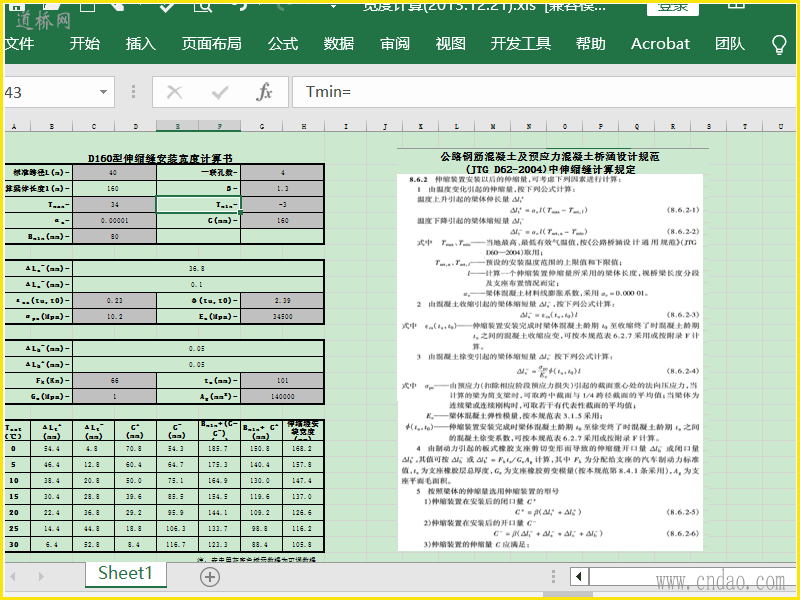Screen dimensions: 800x600
Task: Select the column H header
Action: click(x=304, y=126)
